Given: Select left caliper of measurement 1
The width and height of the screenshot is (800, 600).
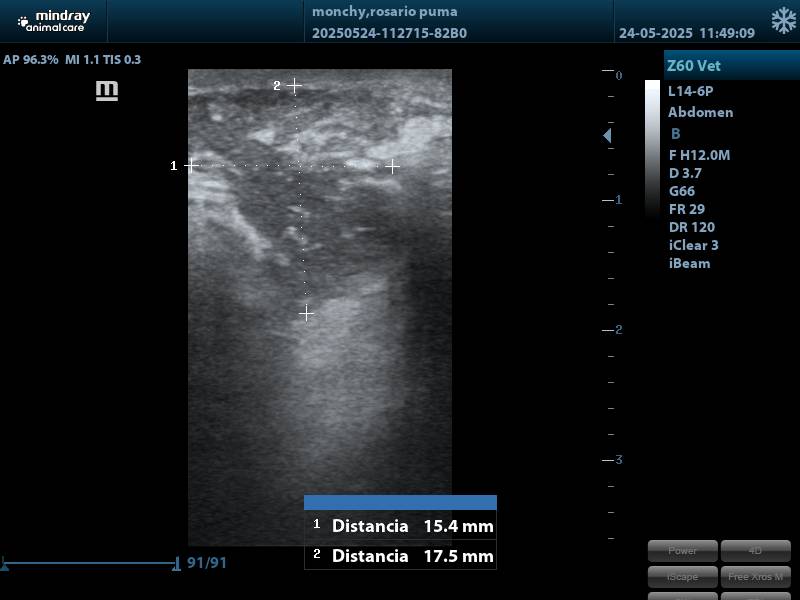Looking at the screenshot, I should coord(191,166).
